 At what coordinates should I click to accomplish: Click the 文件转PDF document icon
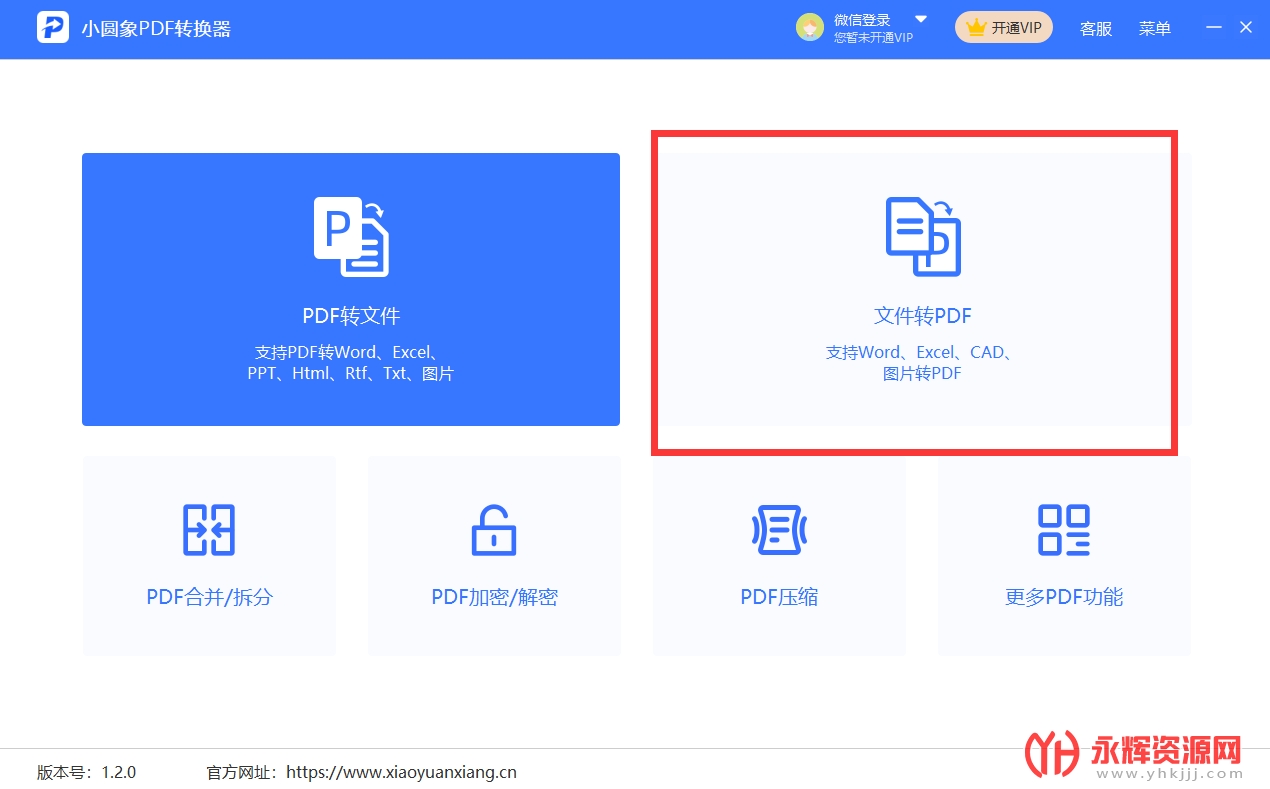coord(922,237)
